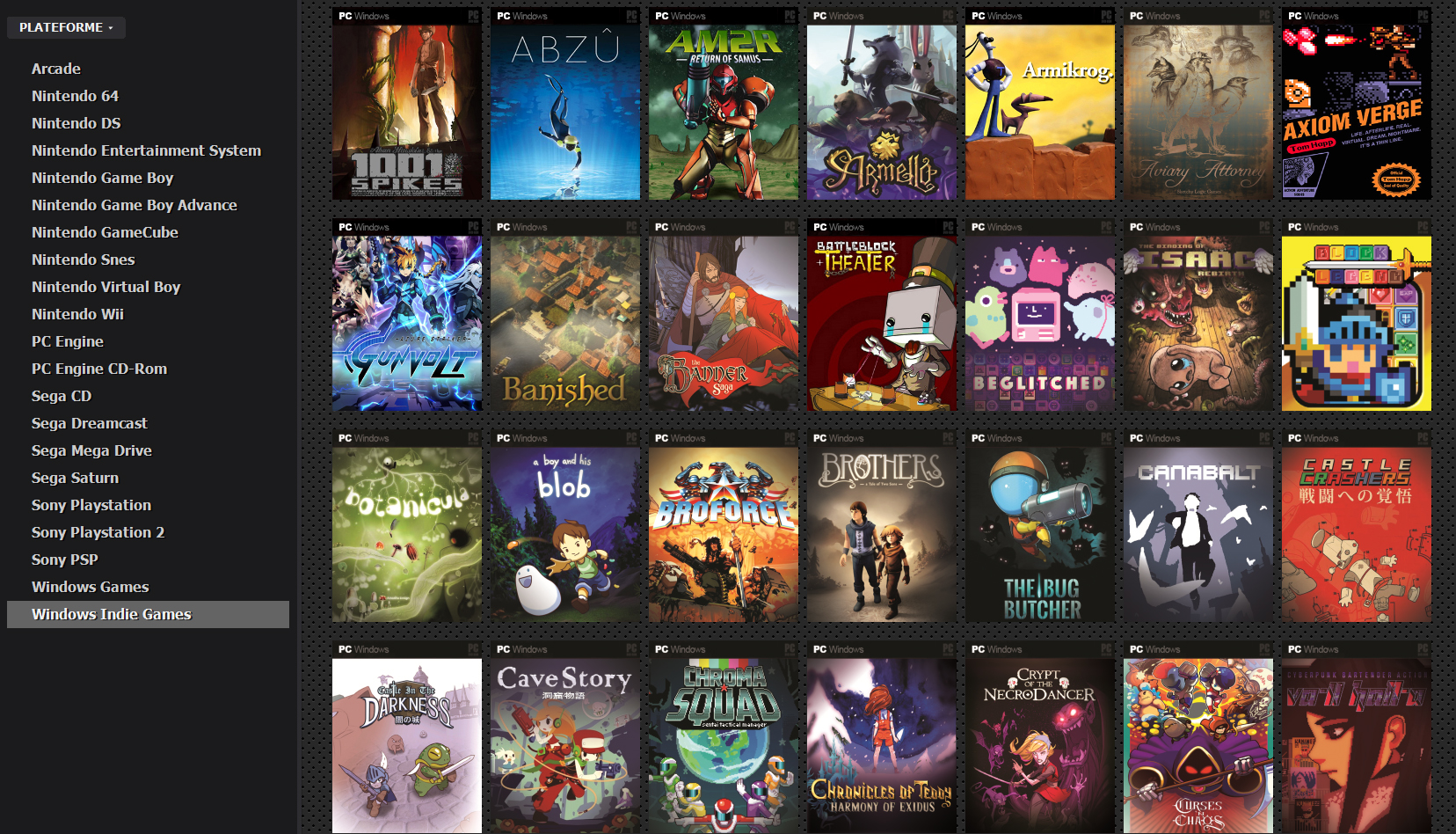Screen dimensions: 1456x834
Task: Select the Arcade platform
Action: coord(56,69)
